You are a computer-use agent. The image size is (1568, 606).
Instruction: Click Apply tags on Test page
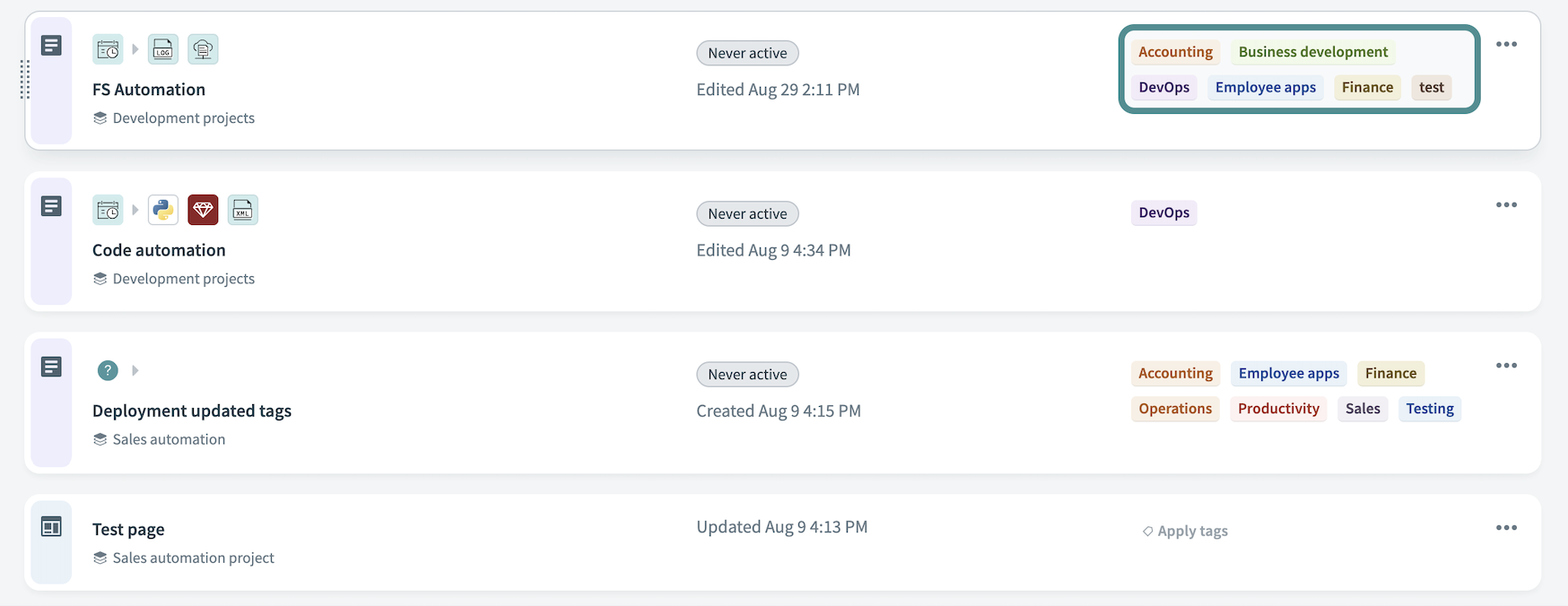[x=1185, y=531]
